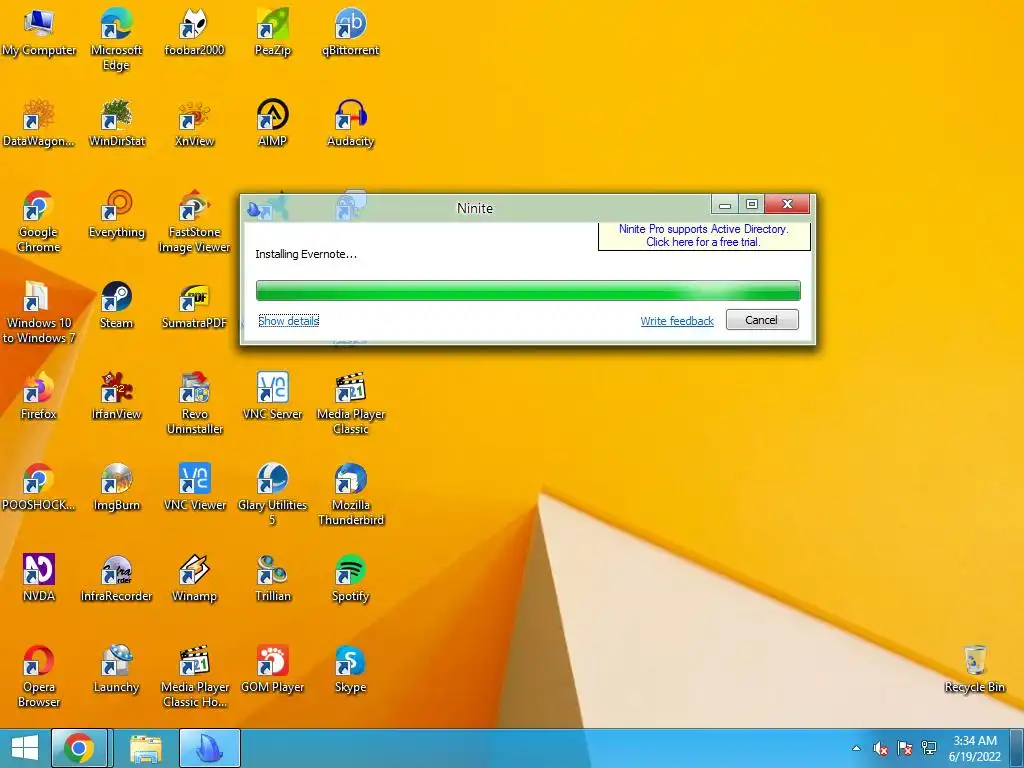Click the Trillian desktop icon
Viewport: 1024px width, 768px height.
[x=272, y=578]
